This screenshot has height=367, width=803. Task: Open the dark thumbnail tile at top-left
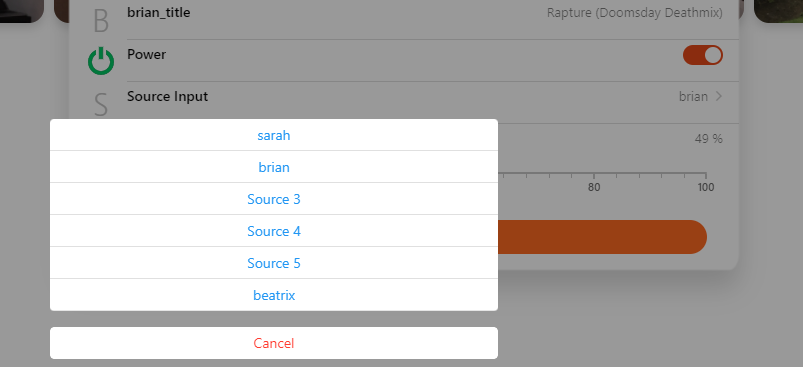point(22,10)
